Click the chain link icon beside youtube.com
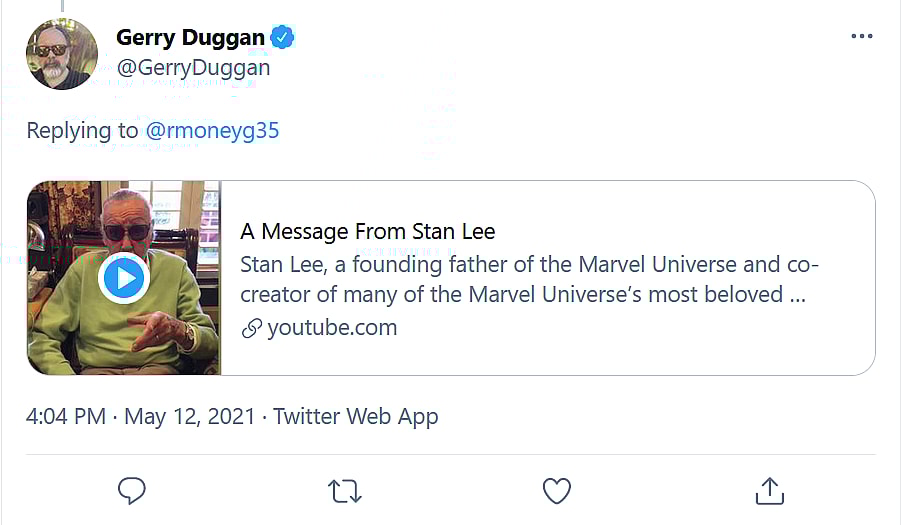 click(252, 328)
